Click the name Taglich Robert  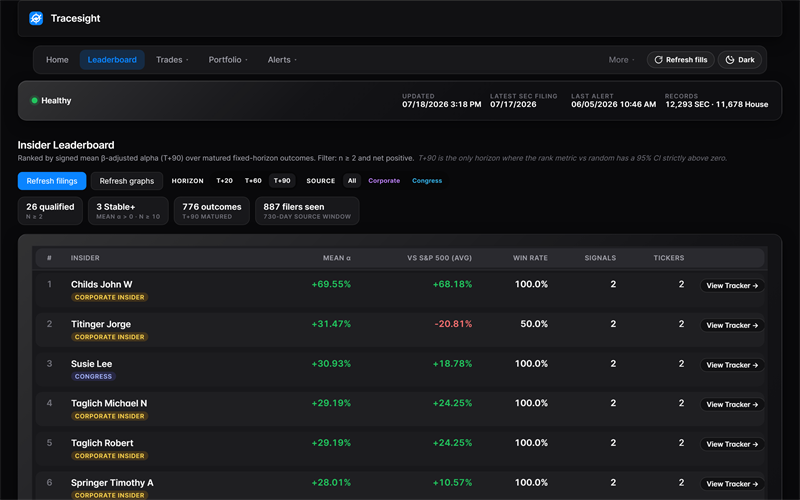click(102, 443)
